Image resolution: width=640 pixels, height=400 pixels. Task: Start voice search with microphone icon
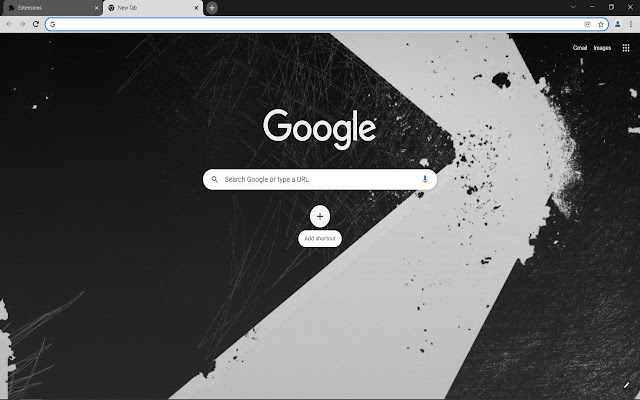tap(425, 179)
